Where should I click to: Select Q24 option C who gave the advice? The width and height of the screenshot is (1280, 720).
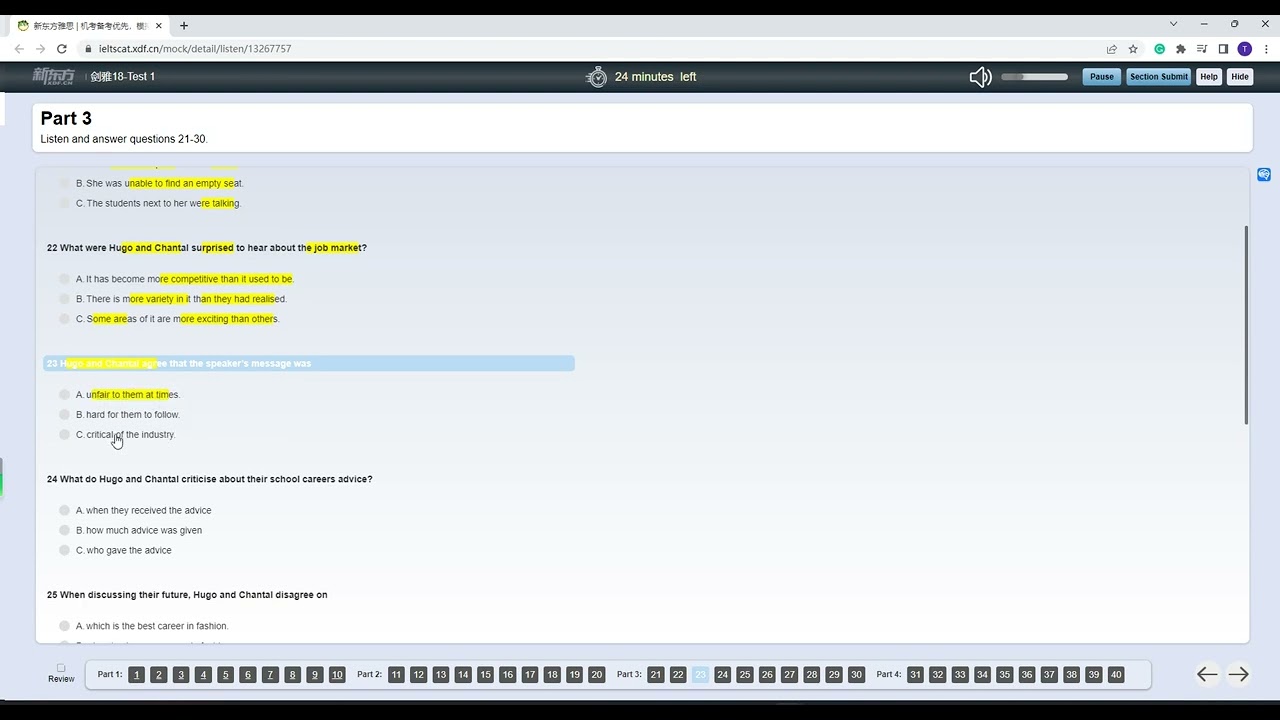[64, 550]
